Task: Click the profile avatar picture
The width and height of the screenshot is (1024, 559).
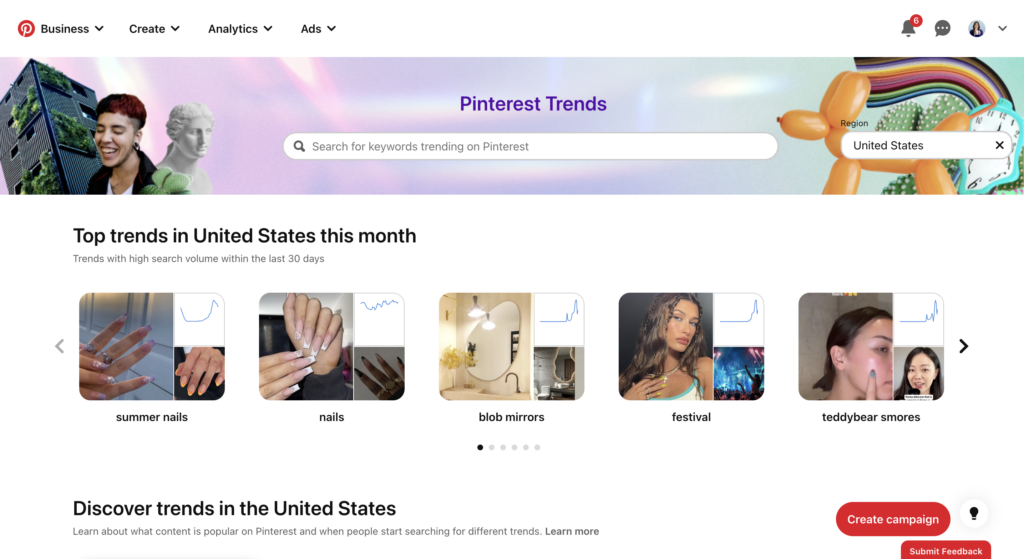Action: pyautogui.click(x=976, y=29)
